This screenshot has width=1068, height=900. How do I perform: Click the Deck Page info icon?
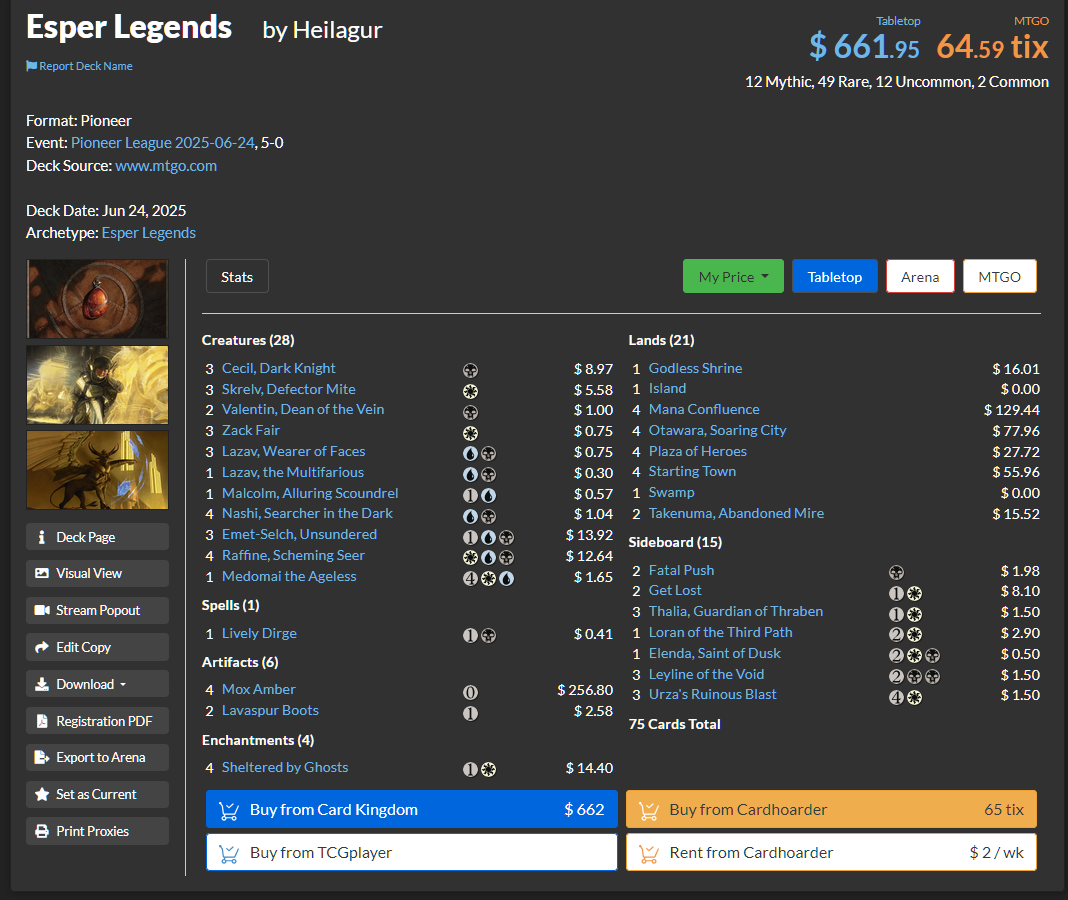coord(42,537)
